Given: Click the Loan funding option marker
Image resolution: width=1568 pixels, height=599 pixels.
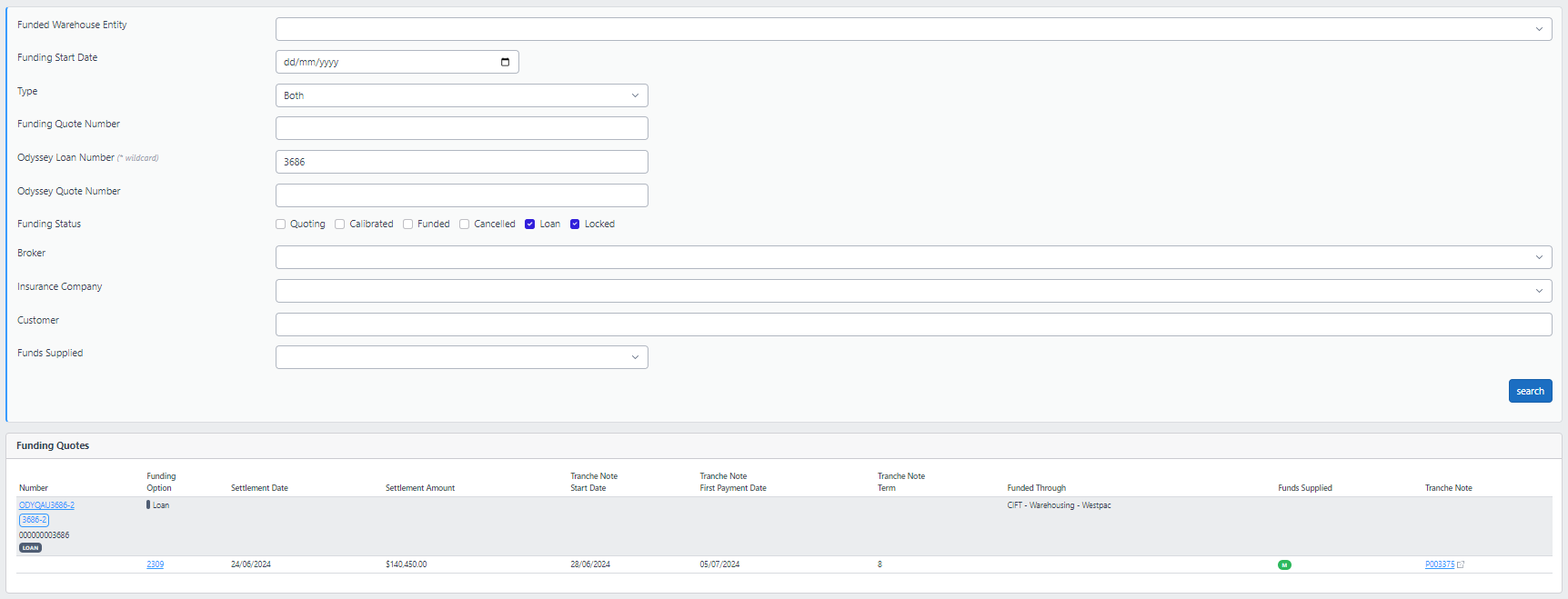Looking at the screenshot, I should click(x=148, y=504).
